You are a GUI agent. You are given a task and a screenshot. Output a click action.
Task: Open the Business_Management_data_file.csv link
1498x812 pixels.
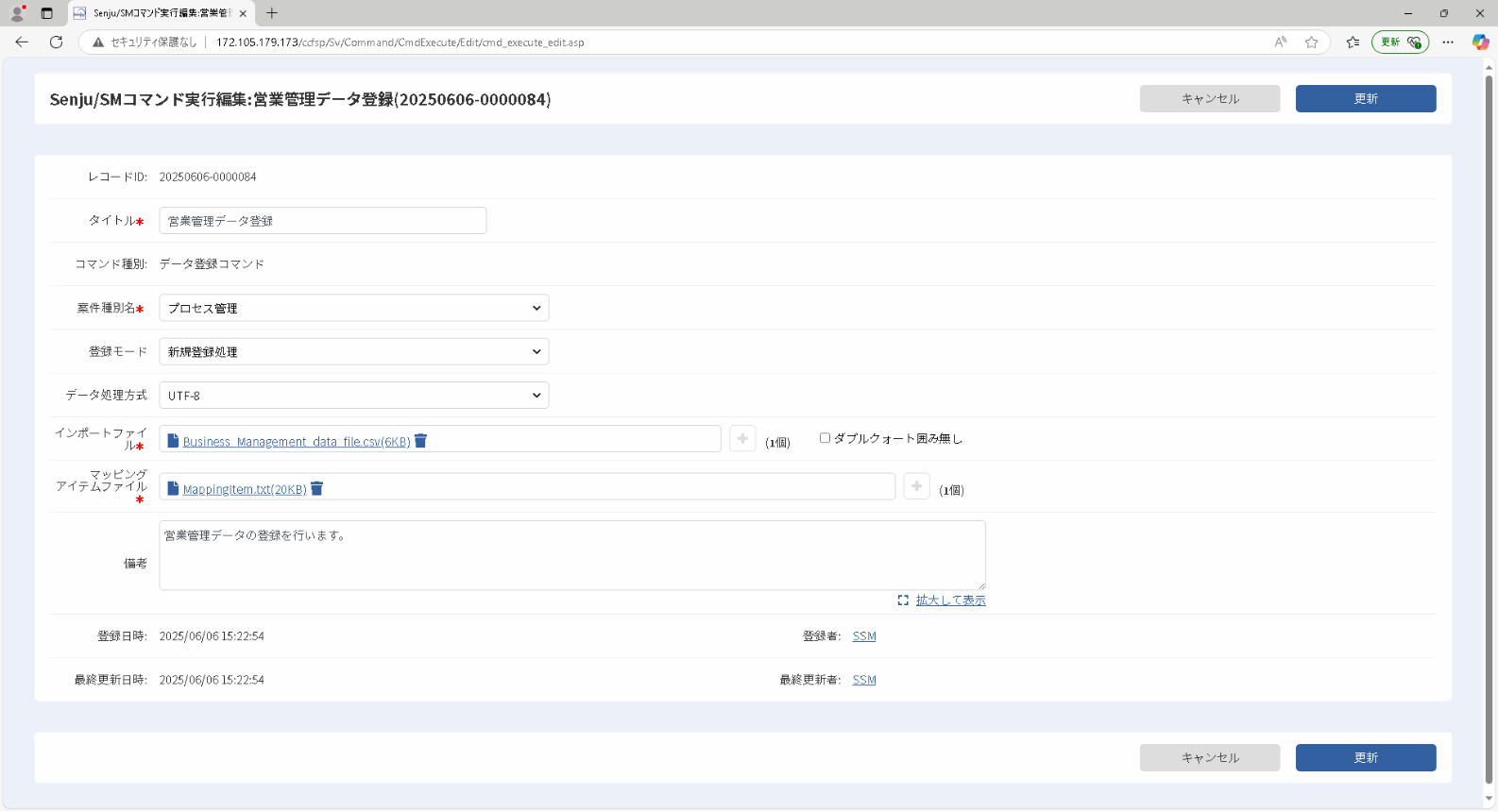(297, 442)
